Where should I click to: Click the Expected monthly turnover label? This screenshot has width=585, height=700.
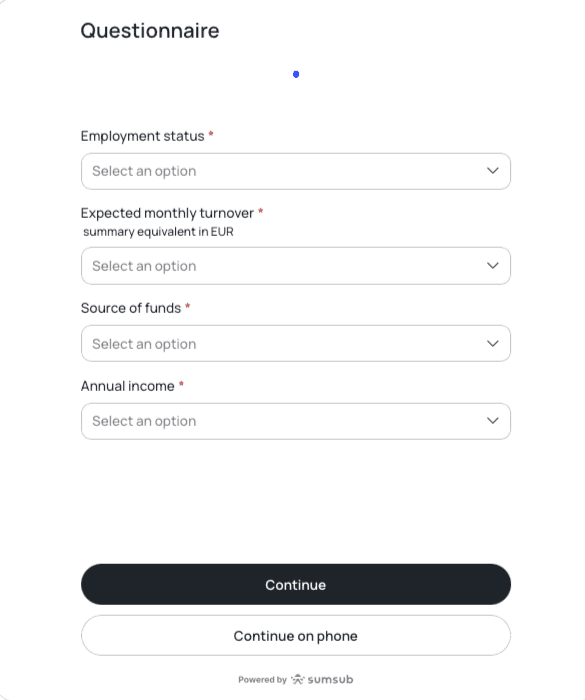[167, 213]
